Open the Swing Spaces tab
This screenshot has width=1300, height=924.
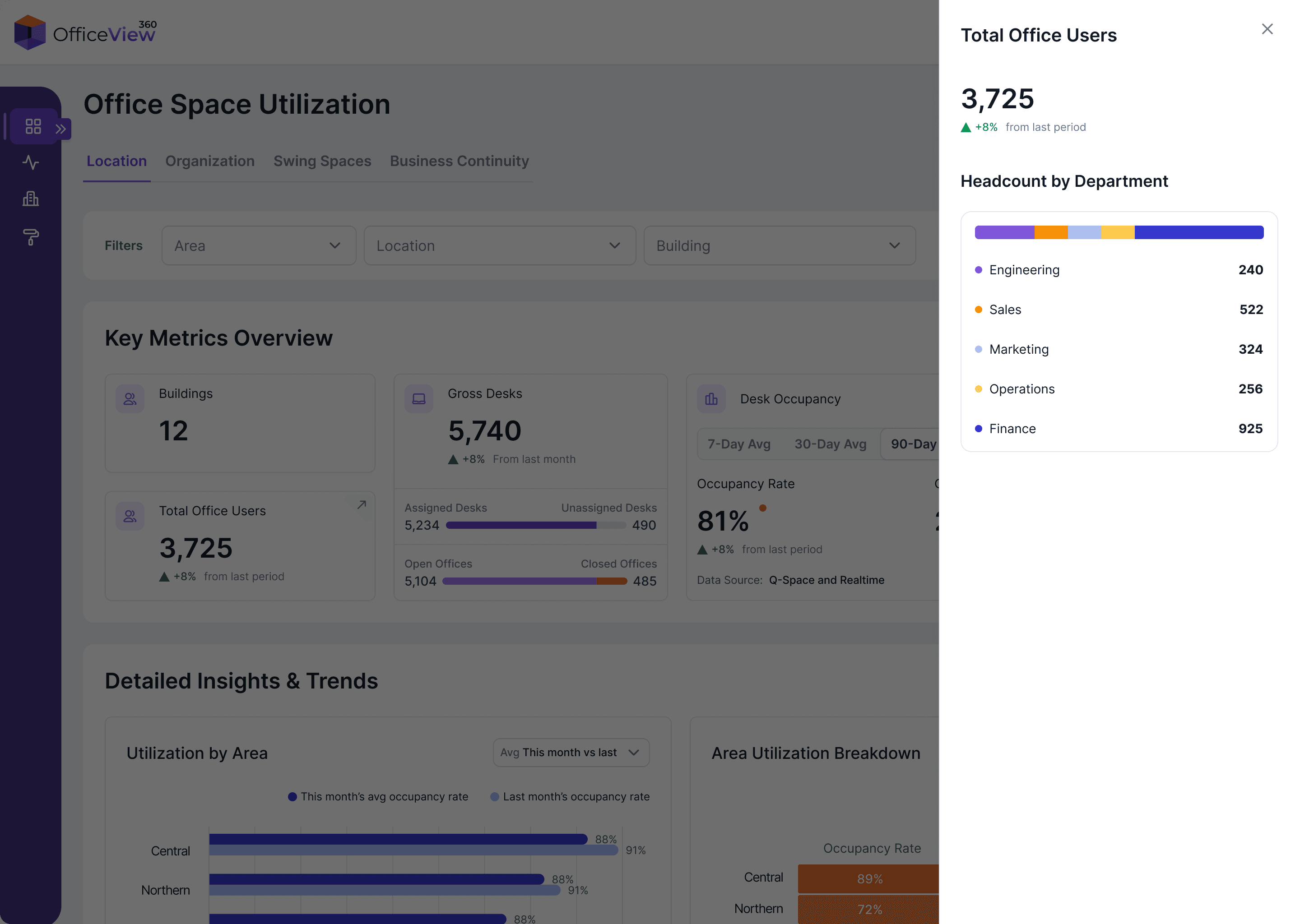coord(322,161)
